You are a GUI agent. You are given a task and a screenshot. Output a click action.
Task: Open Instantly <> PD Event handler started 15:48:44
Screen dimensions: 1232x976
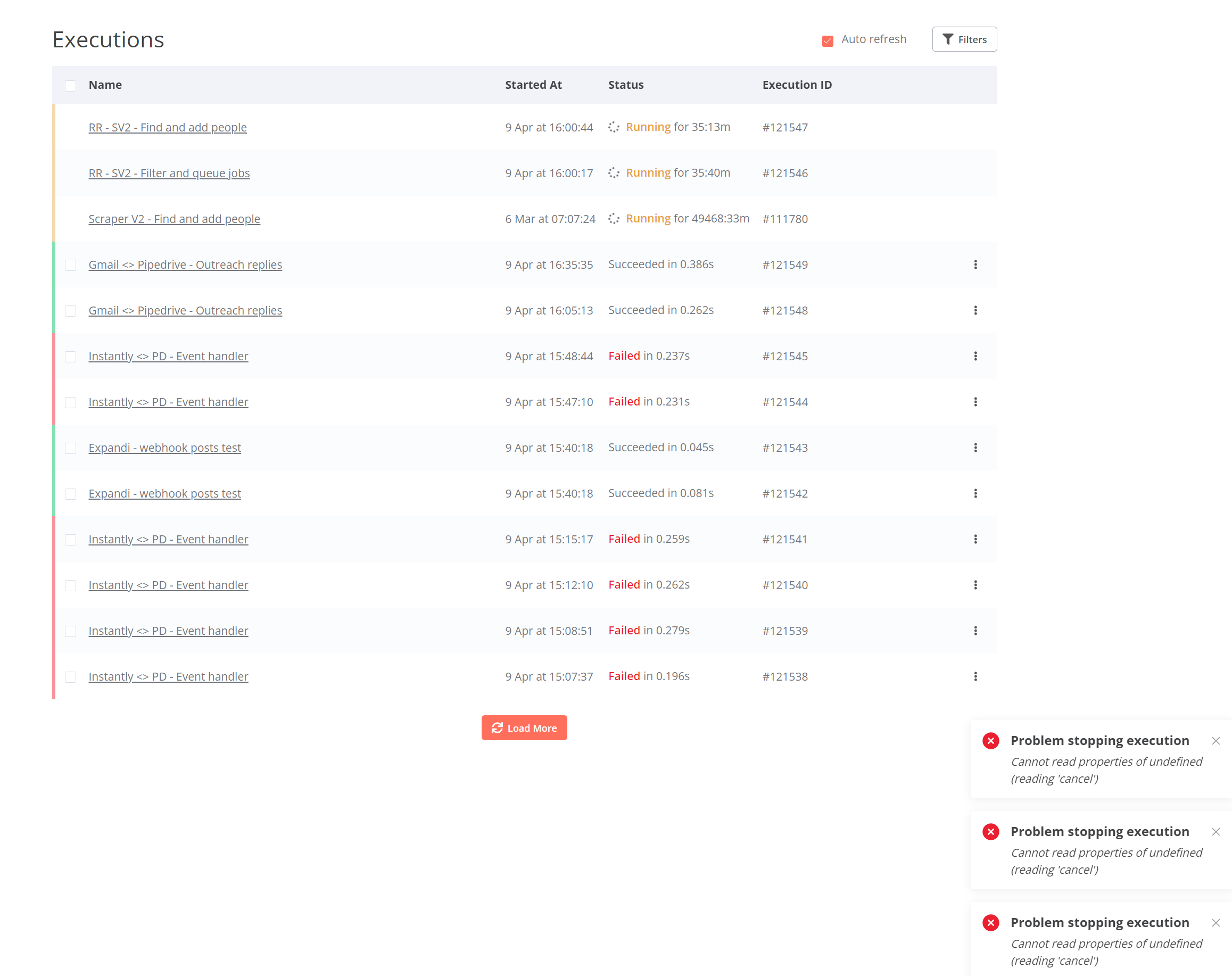point(168,356)
